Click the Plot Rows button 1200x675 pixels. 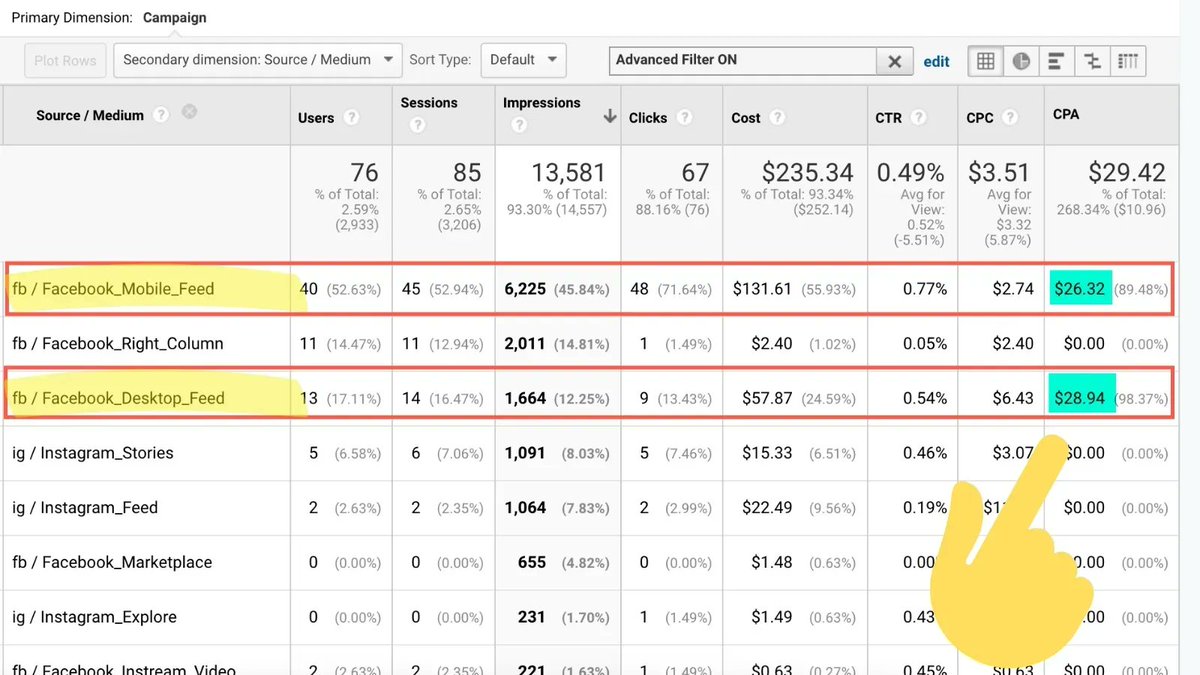click(65, 60)
